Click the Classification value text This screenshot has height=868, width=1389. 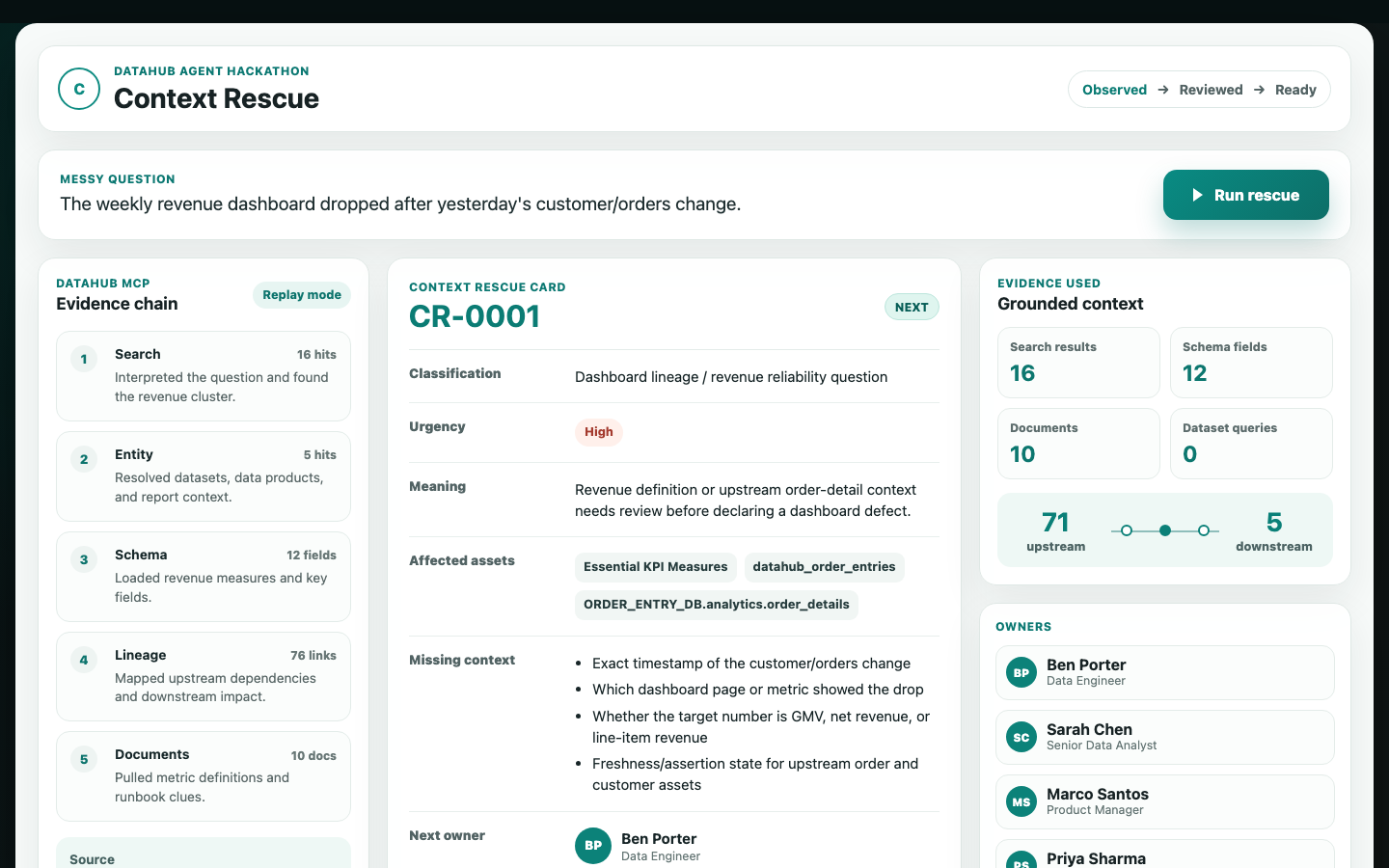[731, 377]
